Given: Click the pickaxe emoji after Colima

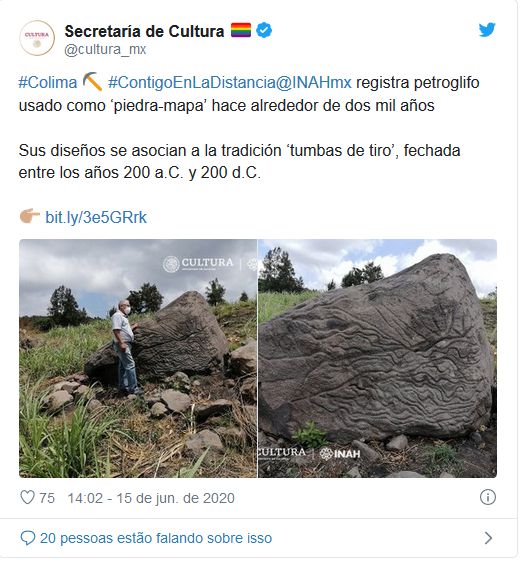Looking at the screenshot, I should 92,82.
